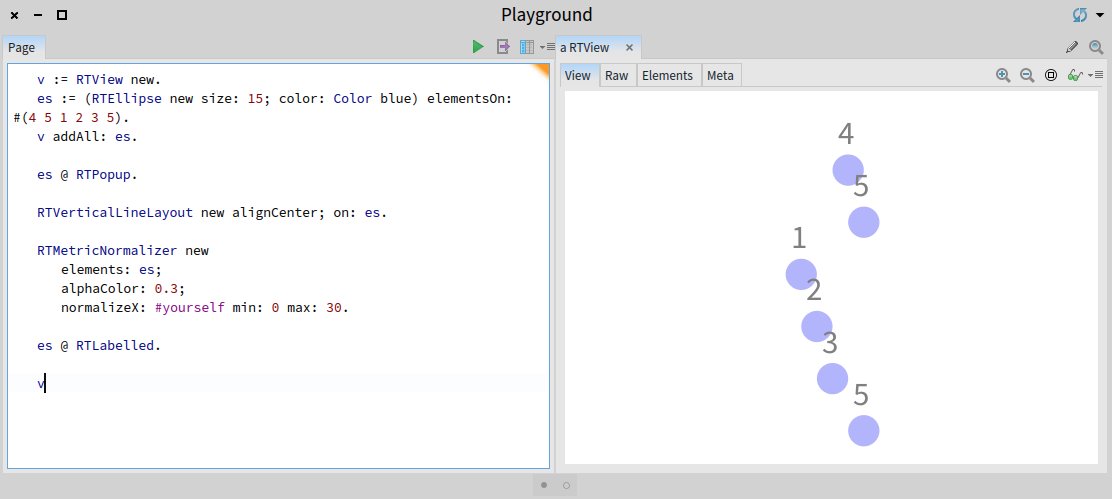Select the Page tab
This screenshot has width=1112, height=499.
[22, 48]
